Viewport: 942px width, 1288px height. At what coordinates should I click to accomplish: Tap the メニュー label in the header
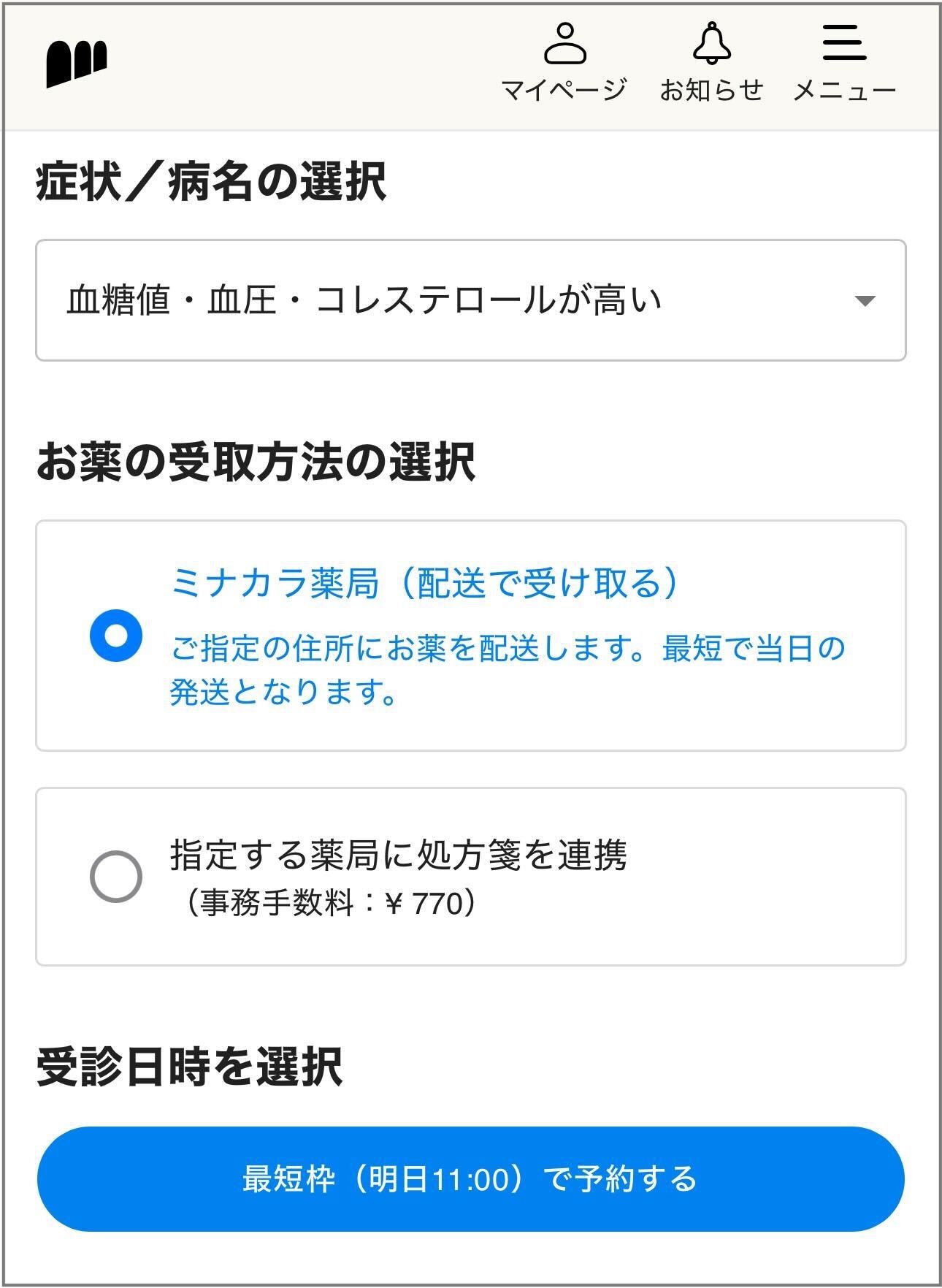pyautogui.click(x=844, y=91)
